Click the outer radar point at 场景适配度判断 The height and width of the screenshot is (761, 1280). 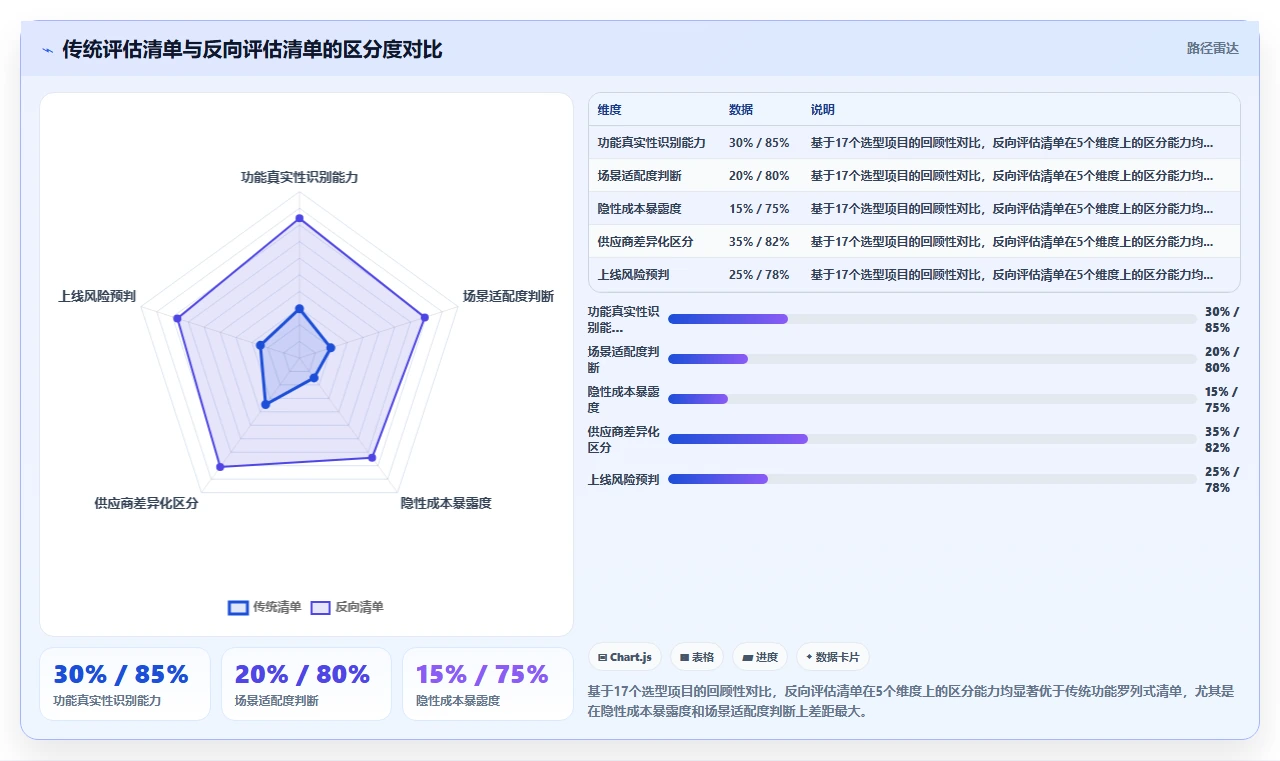coord(424,317)
